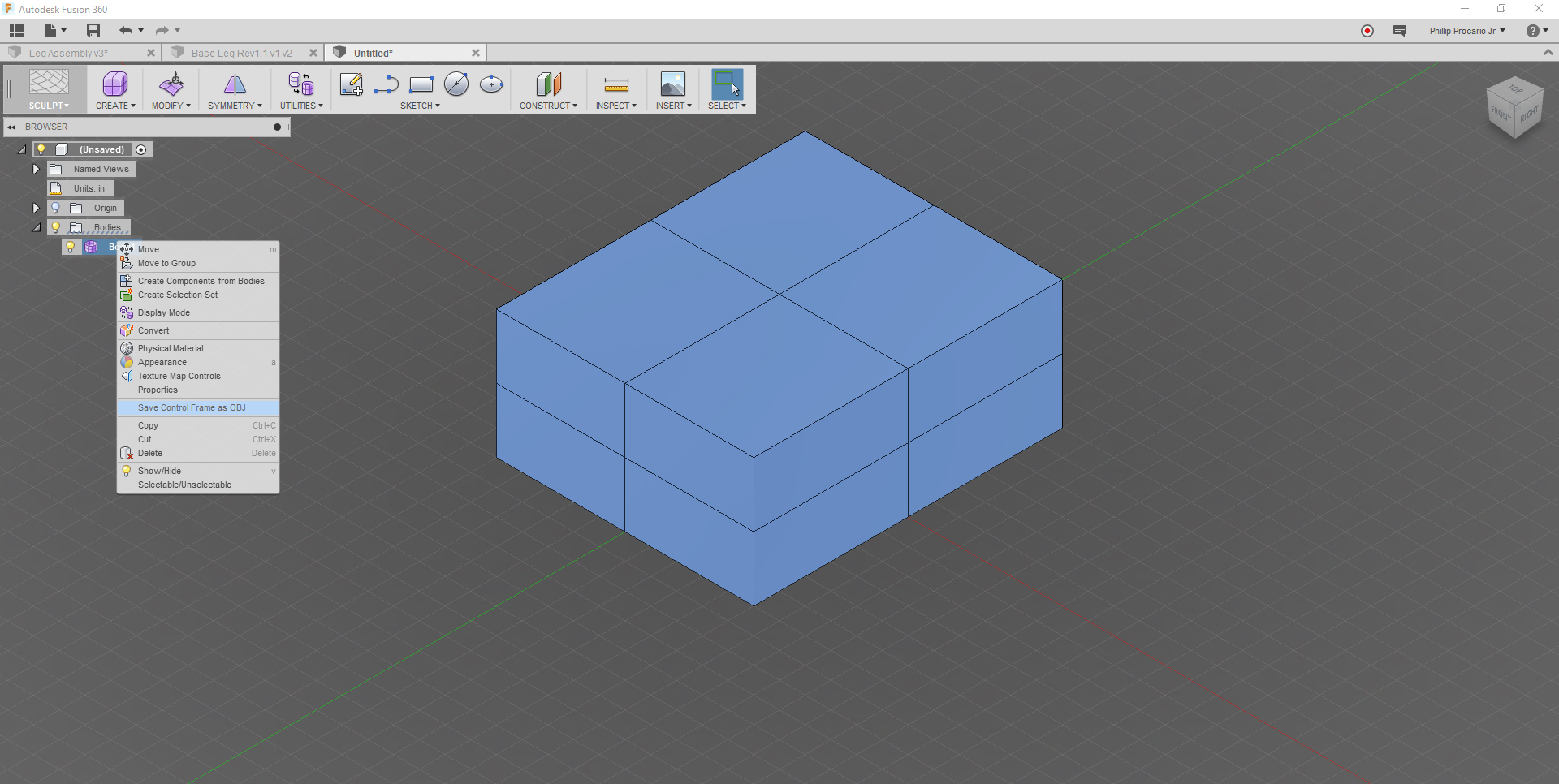
Task: Open the Insert image tool
Action: [x=672, y=84]
